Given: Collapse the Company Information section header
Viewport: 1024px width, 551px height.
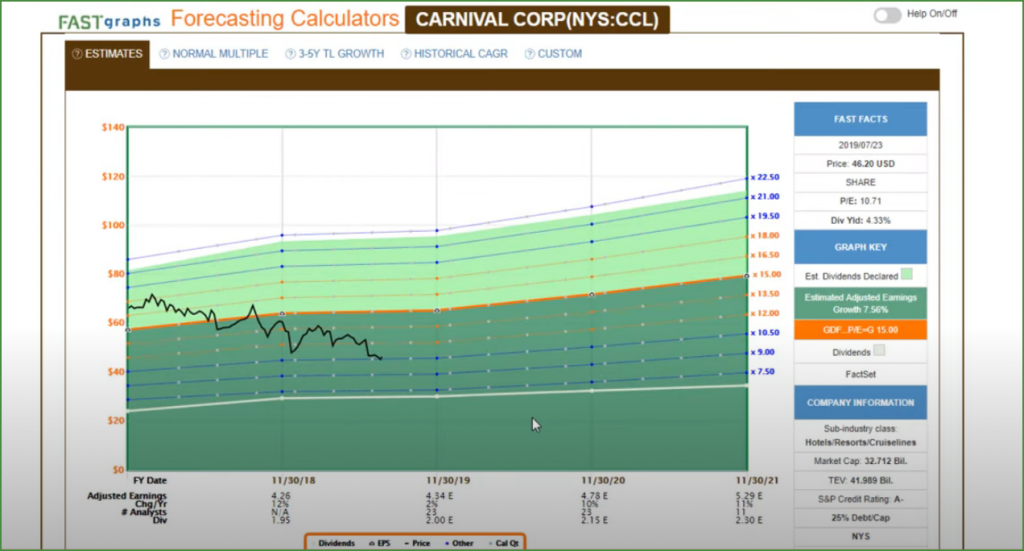Looking at the screenshot, I should tap(860, 402).
